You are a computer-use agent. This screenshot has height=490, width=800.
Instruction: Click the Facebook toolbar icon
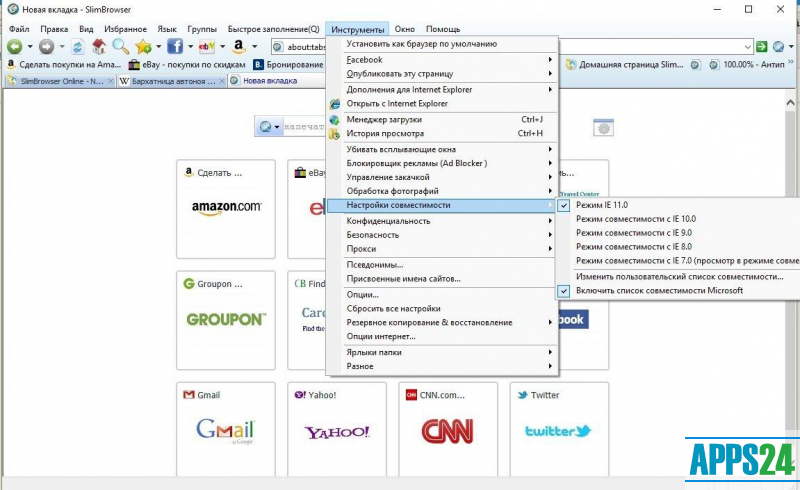(174, 47)
